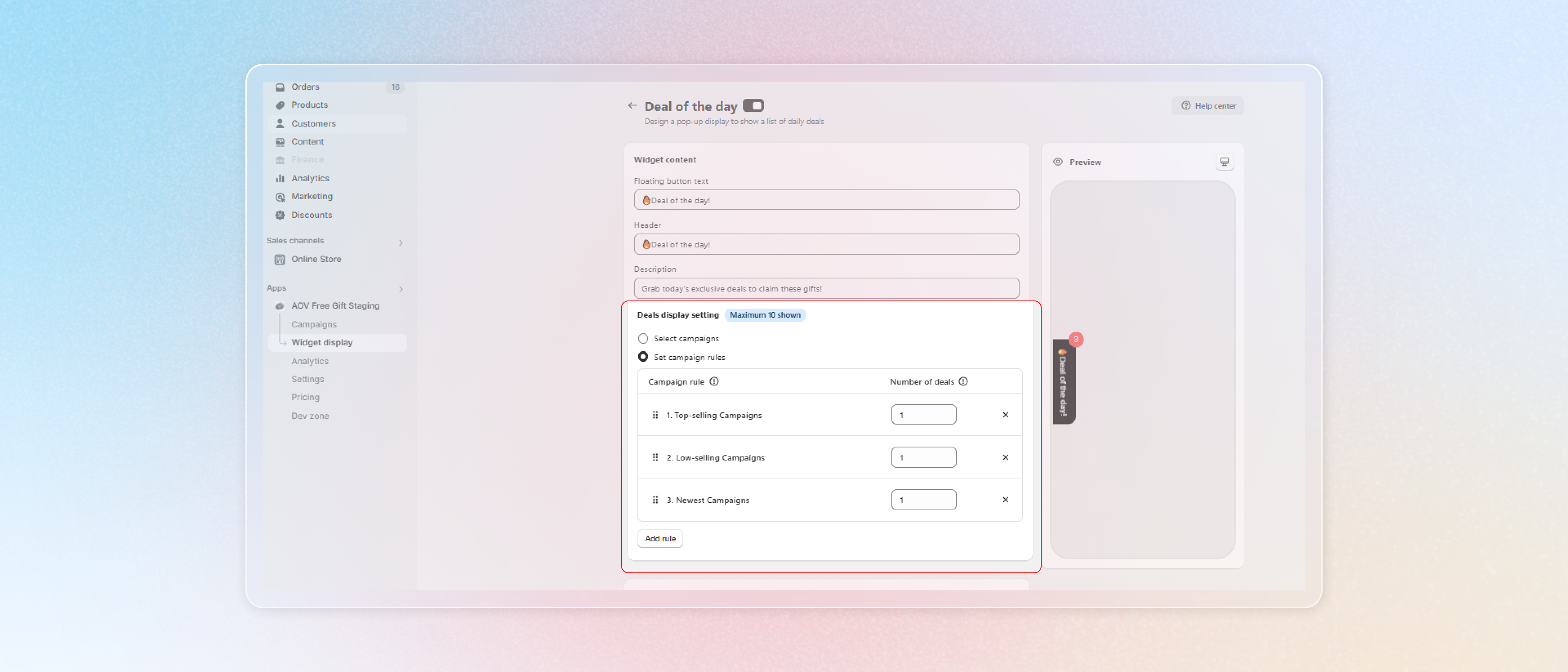Click the Add rule button
1568x672 pixels.
(x=660, y=538)
